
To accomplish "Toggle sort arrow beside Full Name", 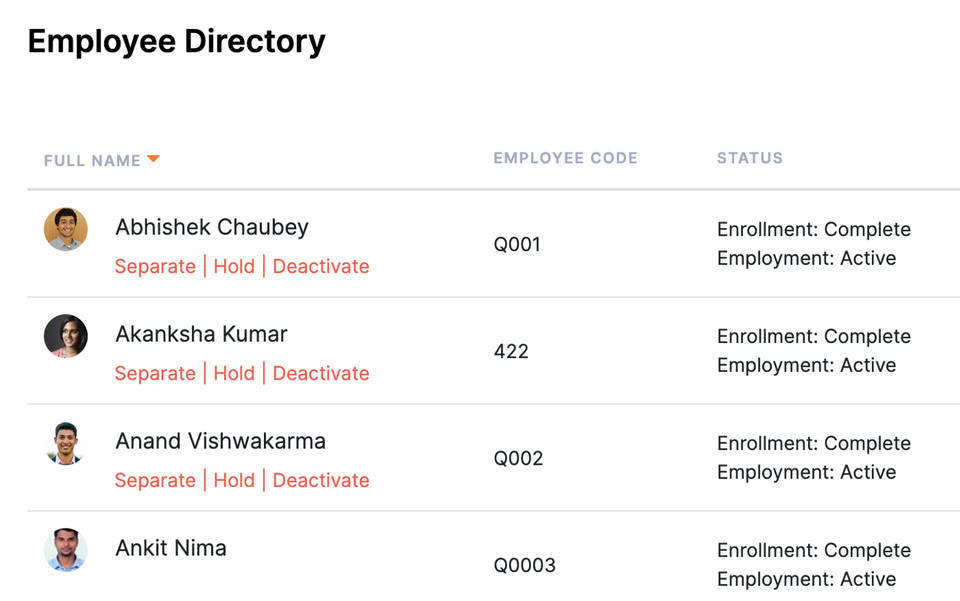I will pos(153,159).
